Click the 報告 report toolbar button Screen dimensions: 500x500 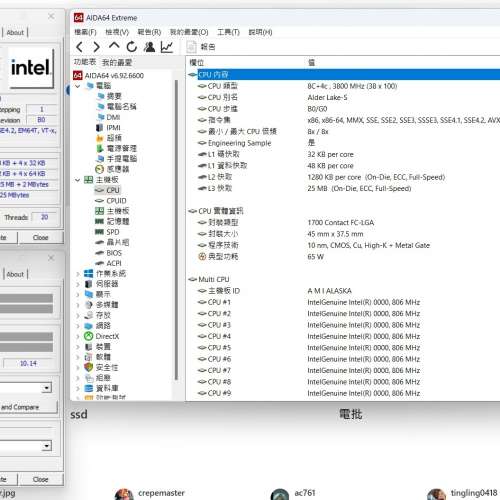(201, 47)
